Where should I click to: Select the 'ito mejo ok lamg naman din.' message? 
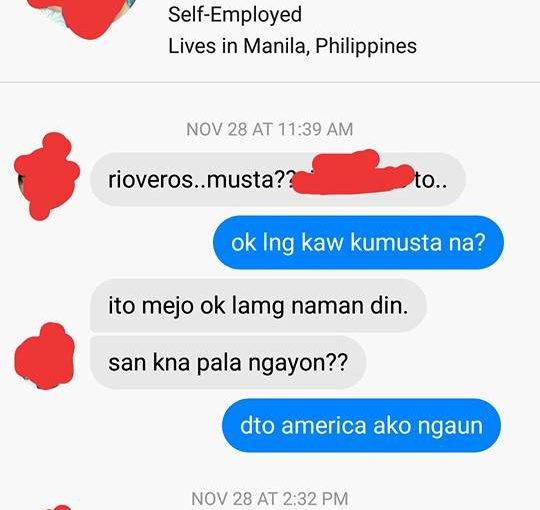click(x=258, y=305)
